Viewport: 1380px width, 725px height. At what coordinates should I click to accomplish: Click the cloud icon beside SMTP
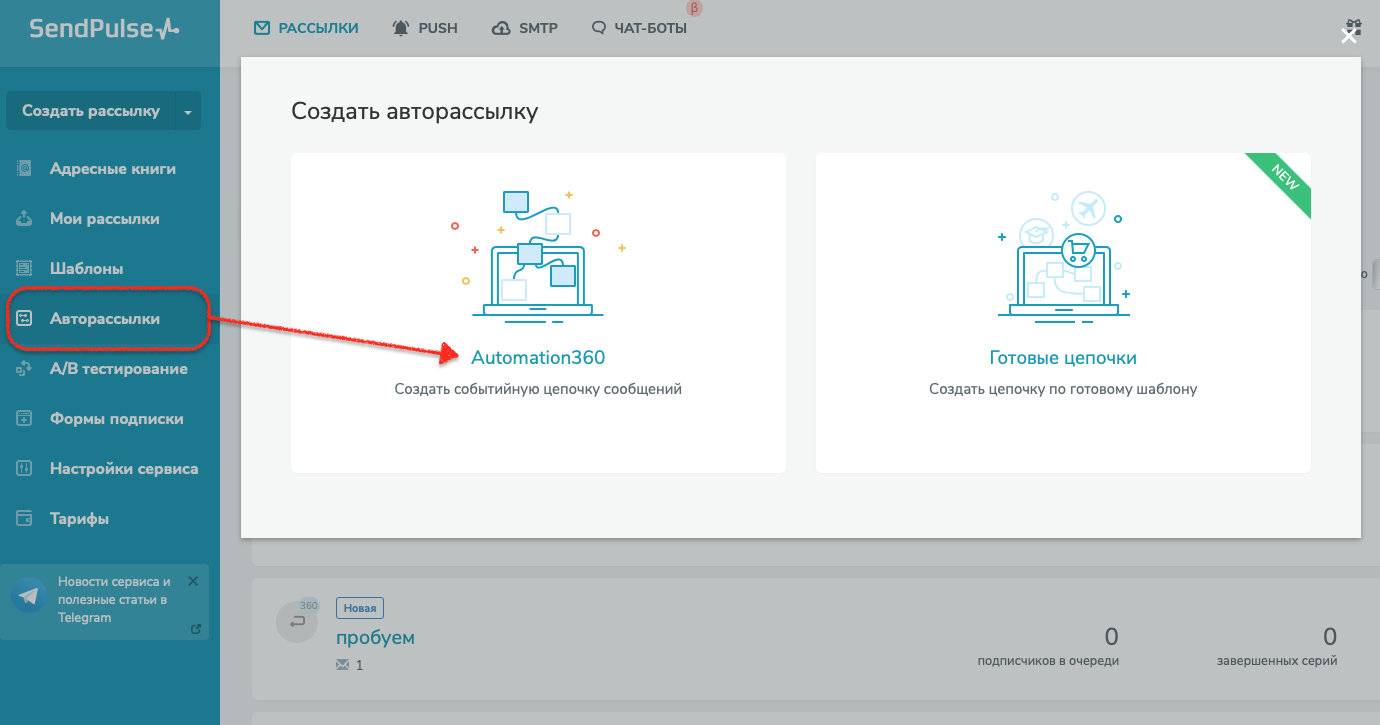click(501, 29)
